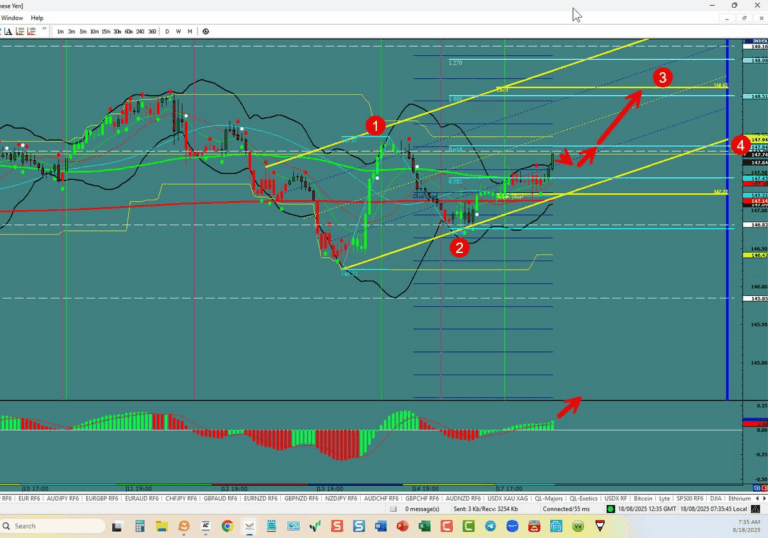Select the text label 'A' drawing tool

[8, 31]
